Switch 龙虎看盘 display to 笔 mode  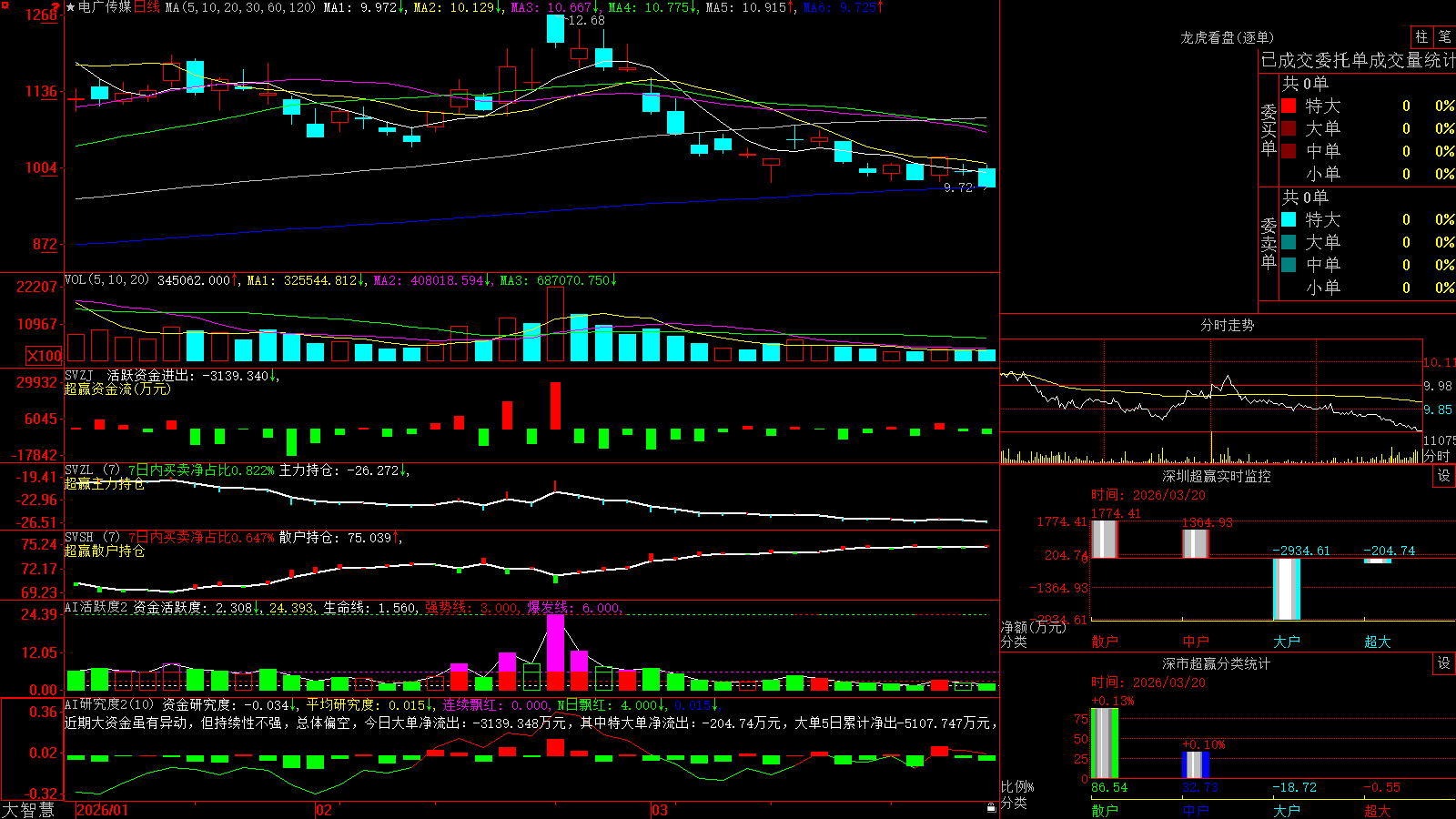[x=1444, y=37]
